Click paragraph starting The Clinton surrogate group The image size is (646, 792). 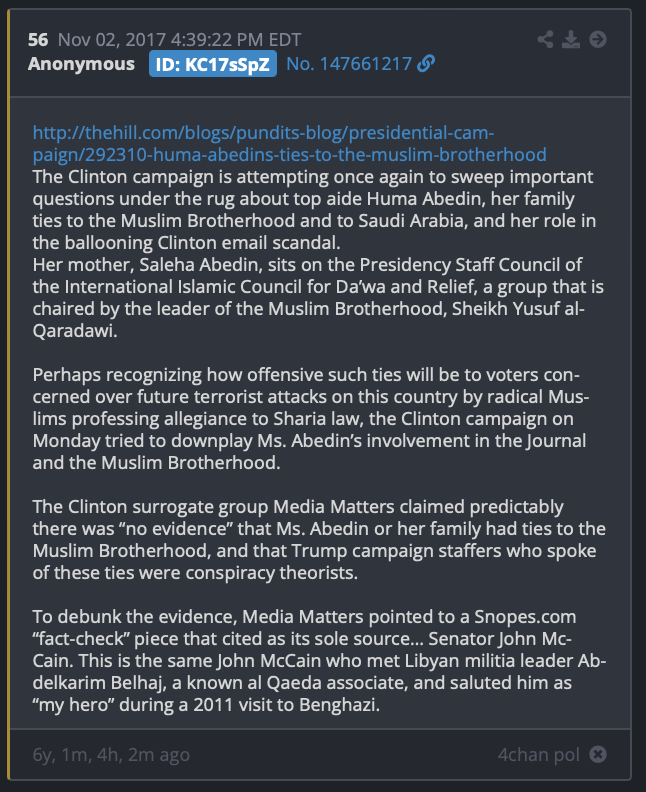[319, 539]
